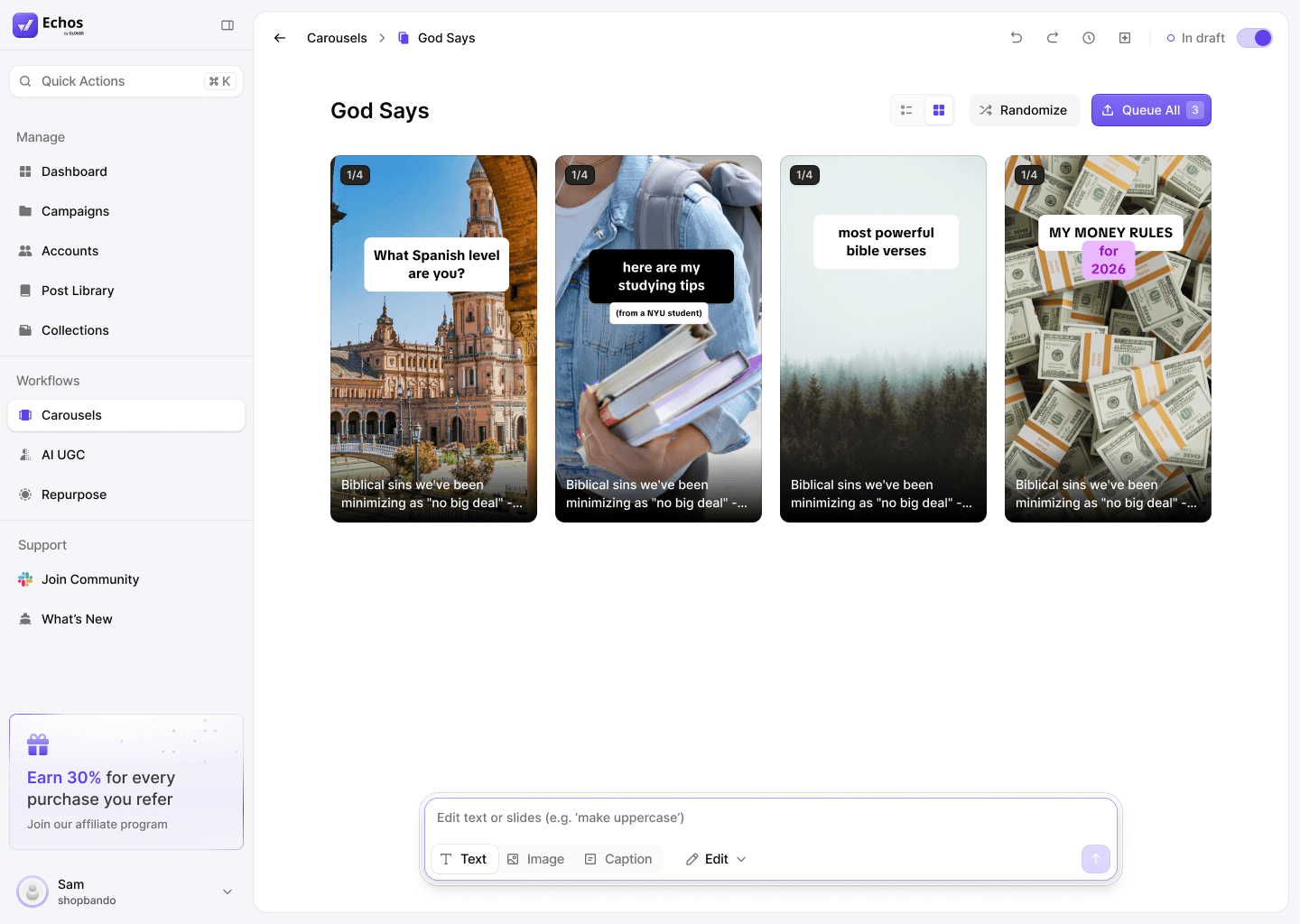Viewport: 1300px width, 924px height.
Task: Open the Spanish level carousel thumbnail
Action: (433, 338)
